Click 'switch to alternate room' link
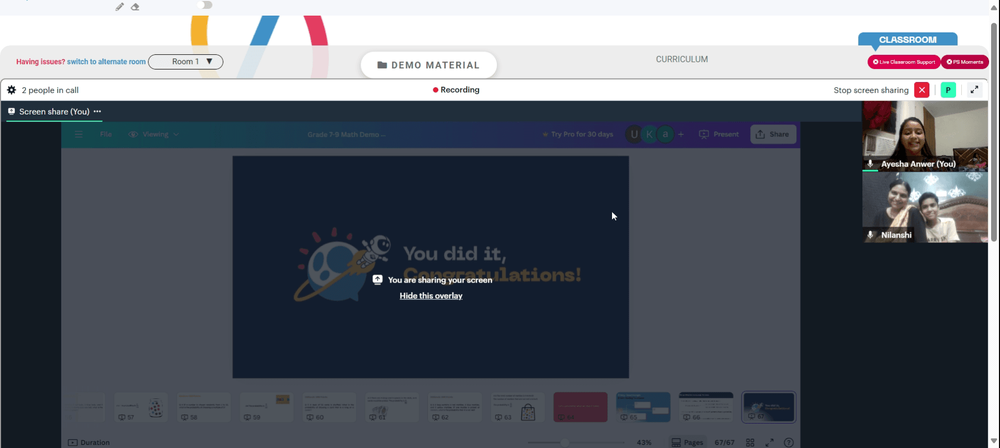Screen dimensions: 1000x448 pyautogui.click(x=107, y=62)
